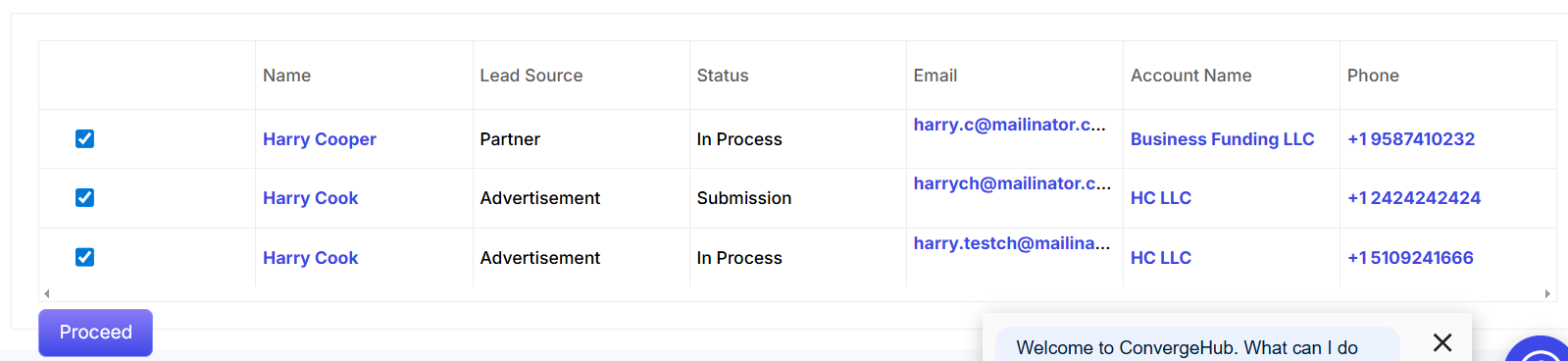Open the round chat widget icon
The height and width of the screenshot is (361, 1568).
pos(1541,351)
